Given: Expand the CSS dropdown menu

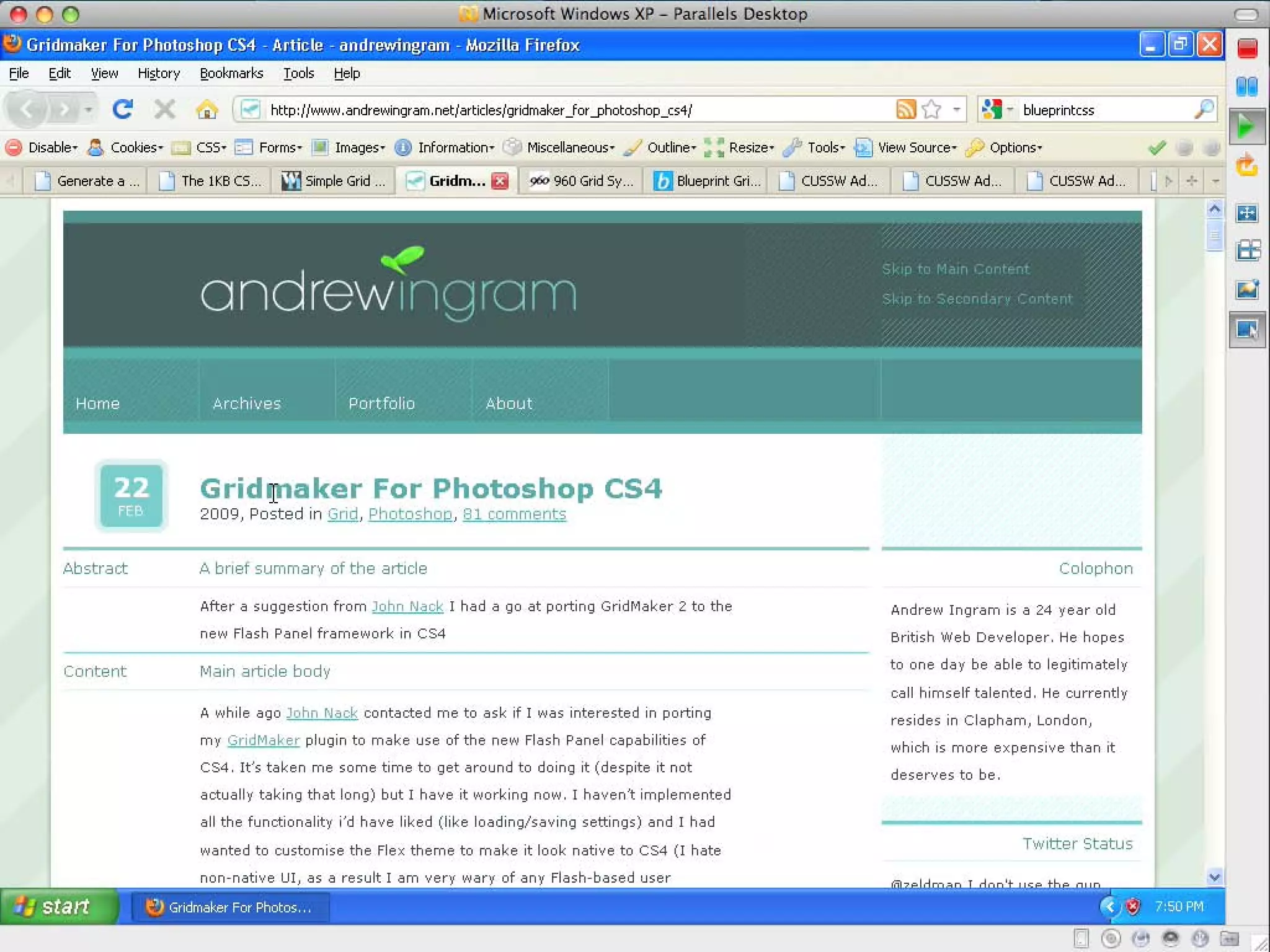Looking at the screenshot, I should (x=210, y=148).
